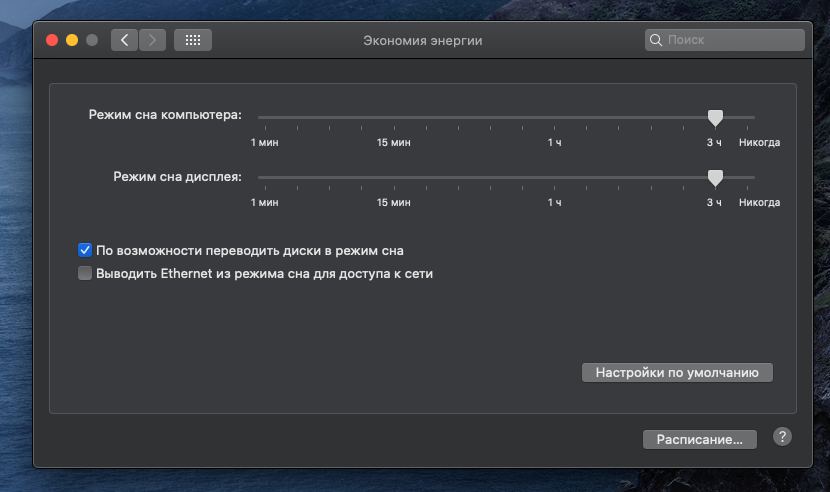This screenshot has height=492, width=830.
Task: Click '15 мин' label under display sleep slider
Action: (x=393, y=202)
